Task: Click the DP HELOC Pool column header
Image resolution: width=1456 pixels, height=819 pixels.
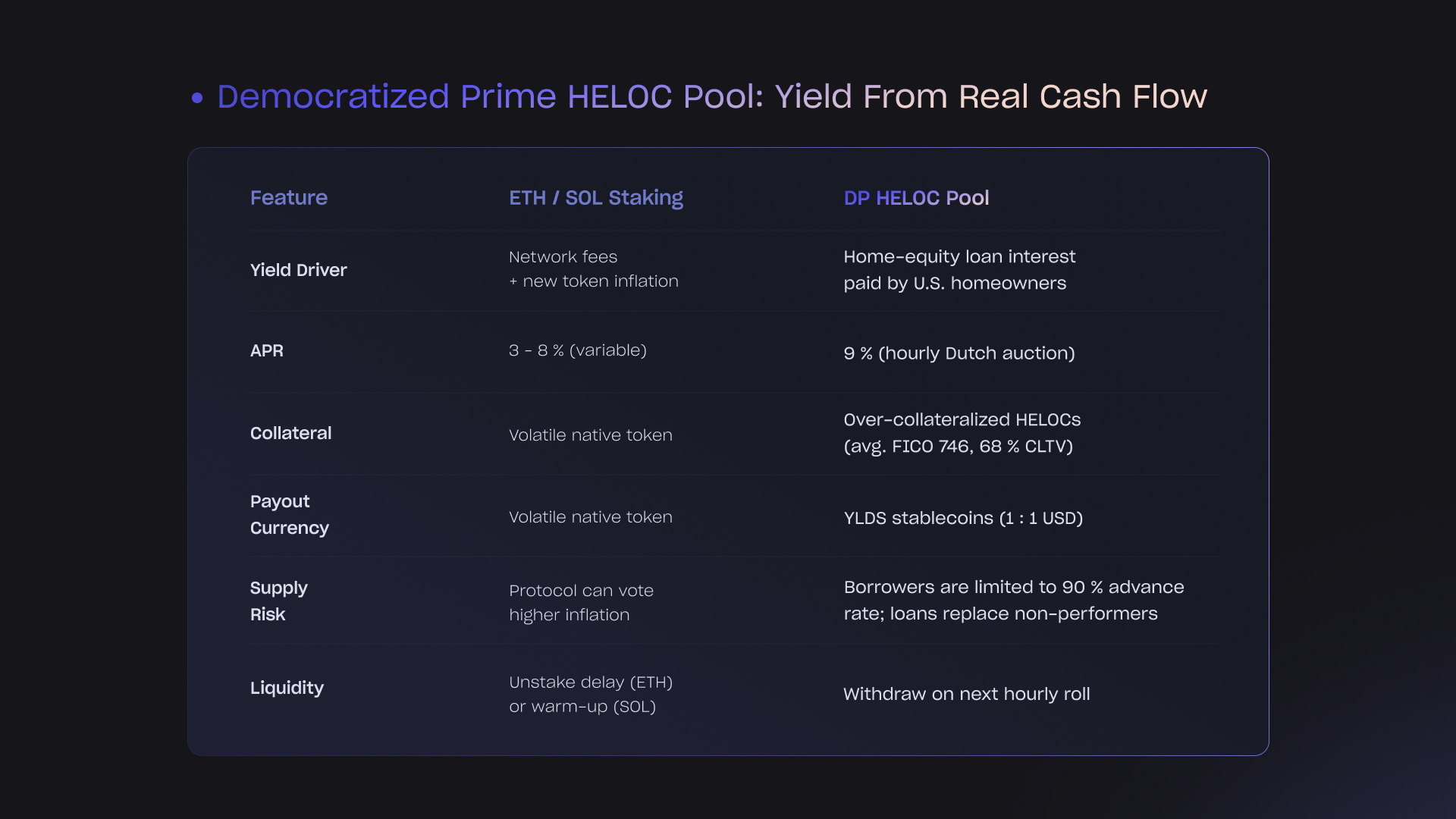Action: coord(916,199)
